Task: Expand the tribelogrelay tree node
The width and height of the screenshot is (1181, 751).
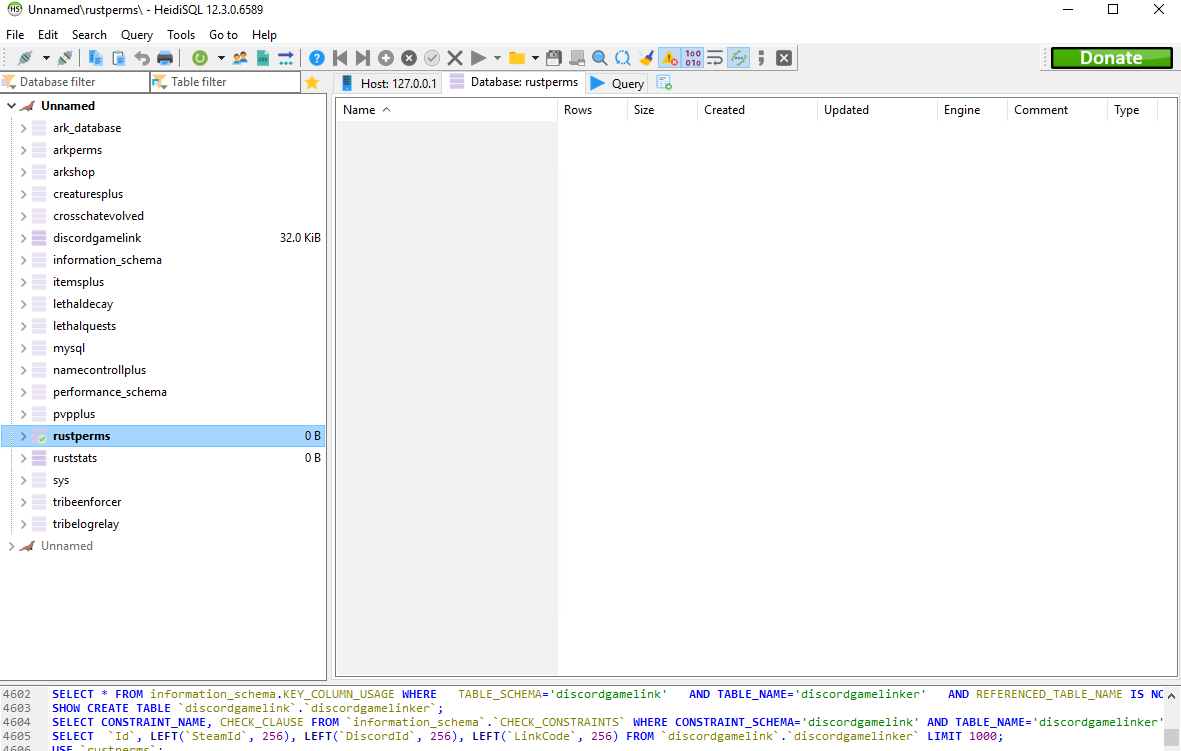Action: coord(23,524)
